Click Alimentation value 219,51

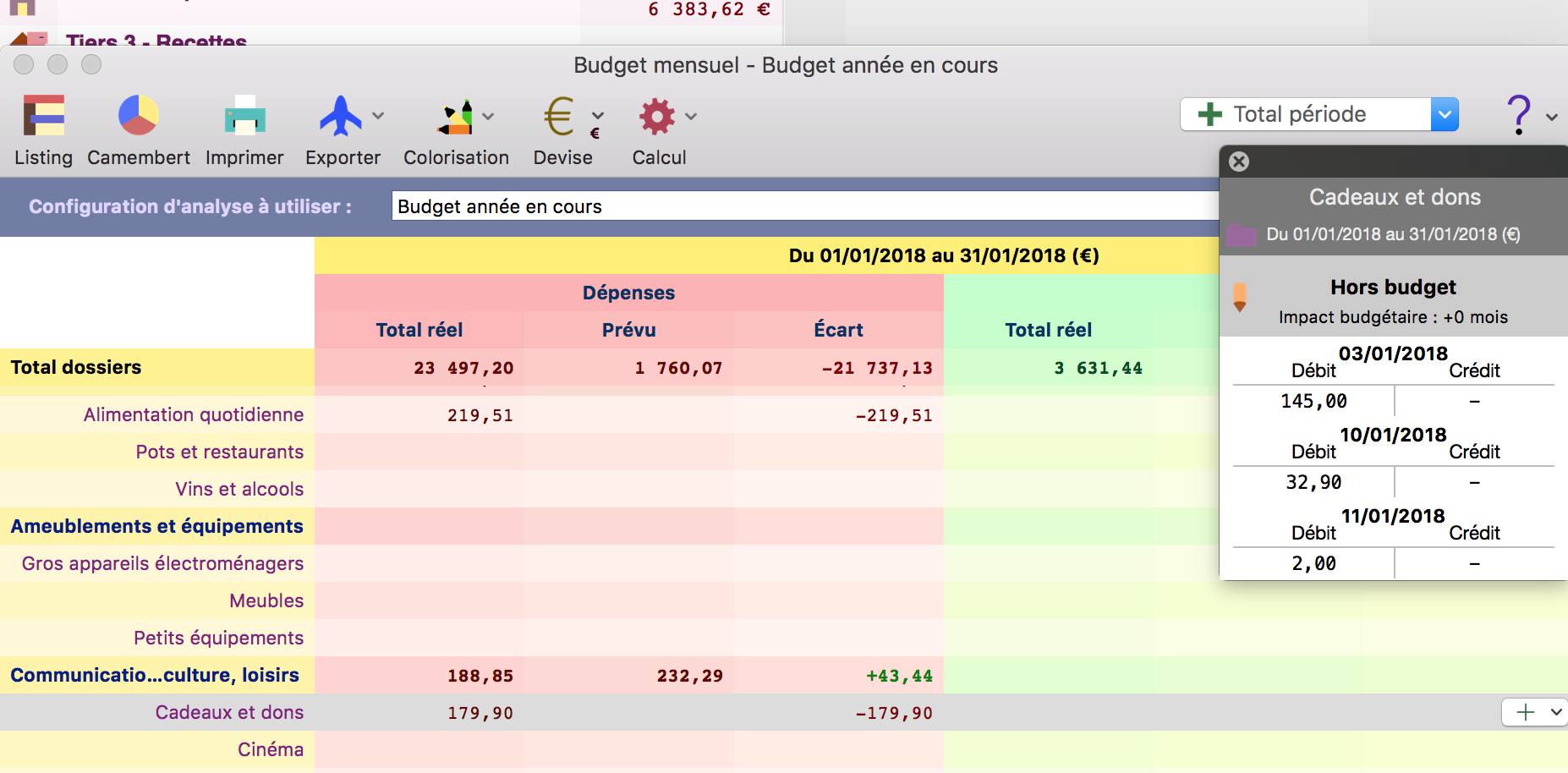coord(480,415)
